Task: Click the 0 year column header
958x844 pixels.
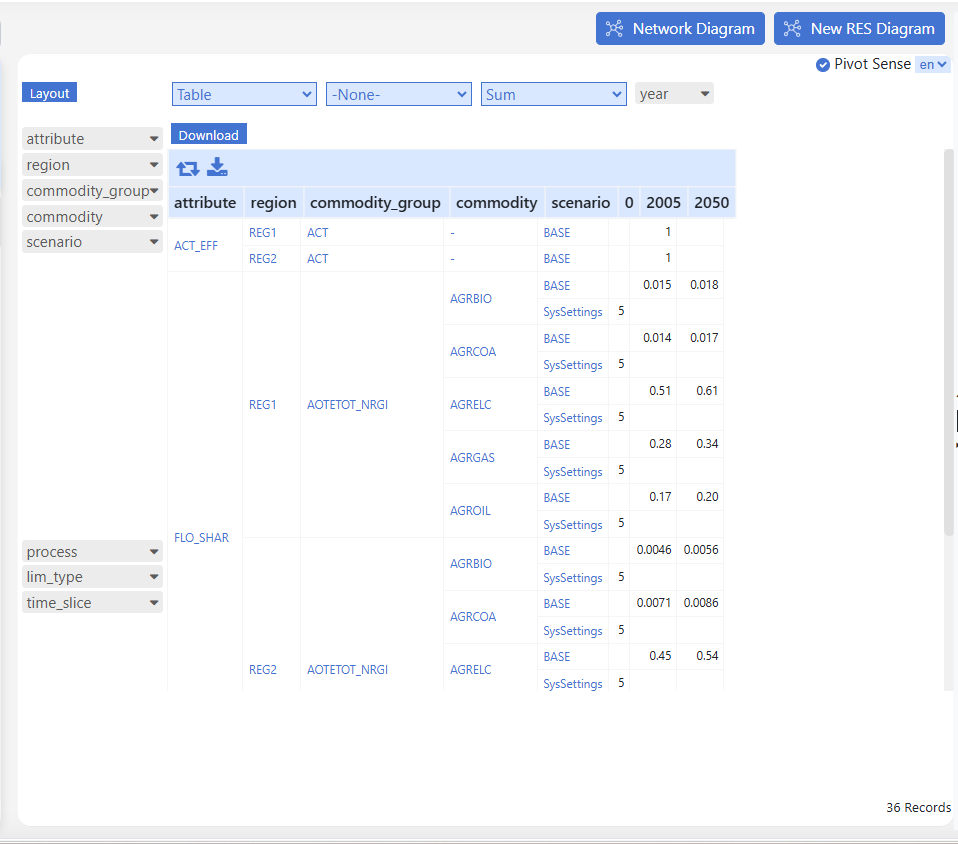Action: (x=629, y=203)
